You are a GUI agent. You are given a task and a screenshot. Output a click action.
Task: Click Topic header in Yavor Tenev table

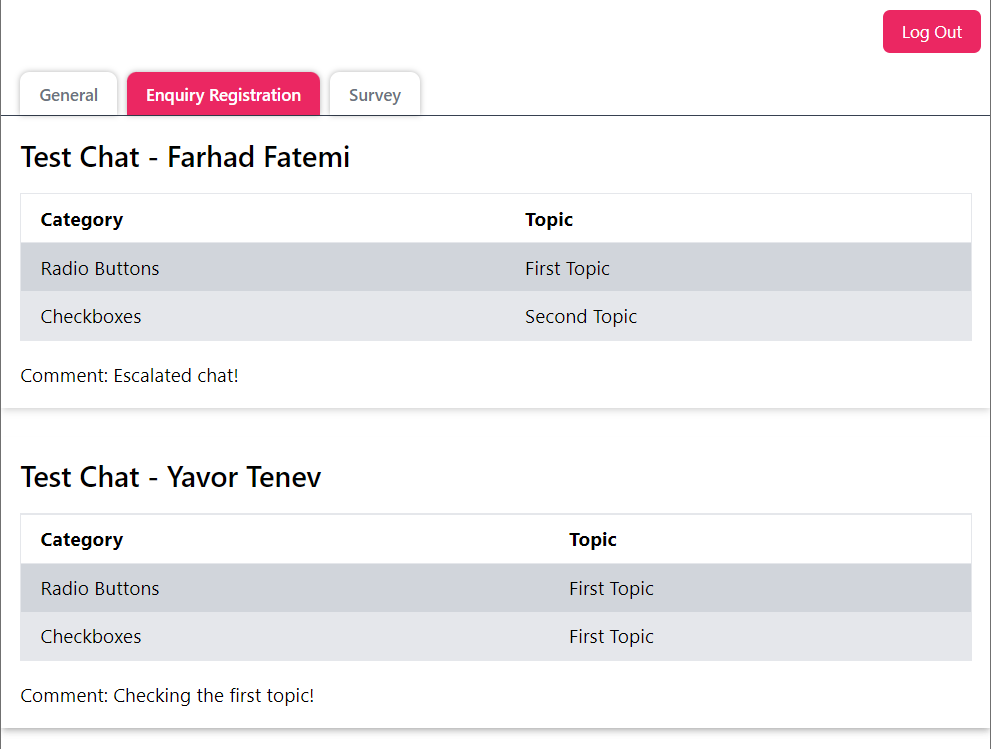point(593,539)
